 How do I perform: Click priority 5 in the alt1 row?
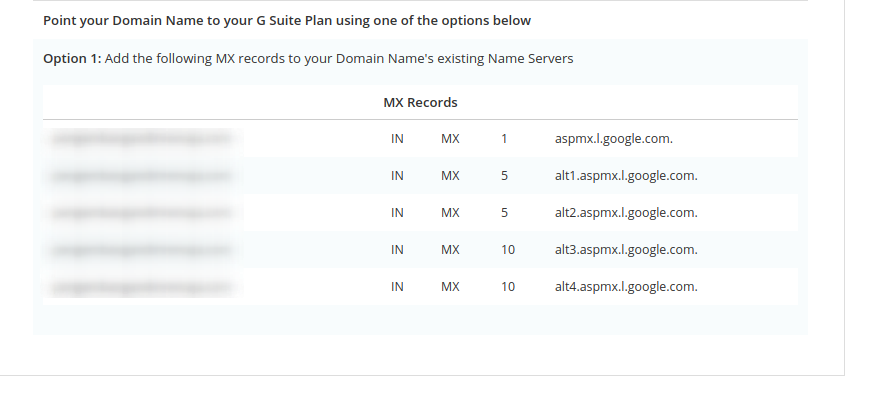click(x=504, y=176)
